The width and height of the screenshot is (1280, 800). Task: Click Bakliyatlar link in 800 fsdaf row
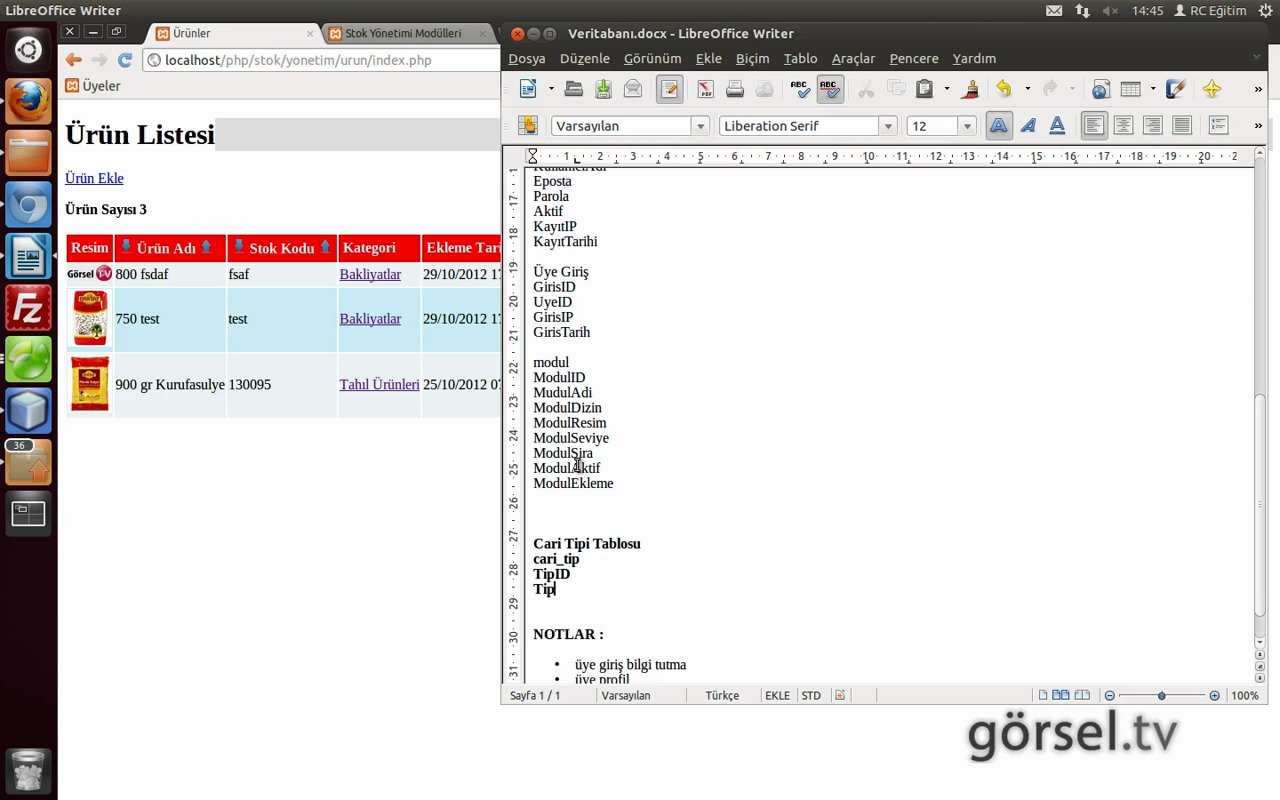(x=370, y=274)
